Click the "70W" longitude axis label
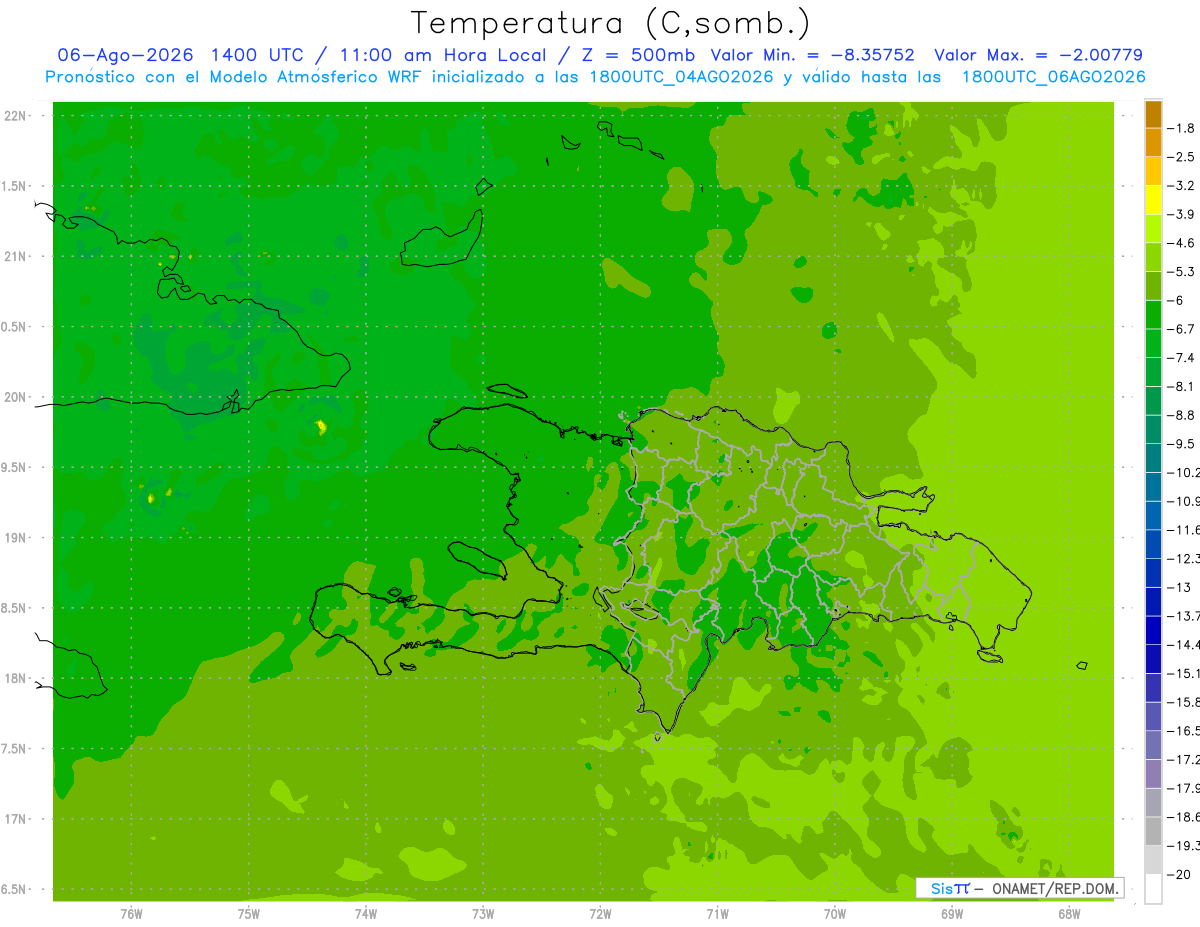 [x=835, y=914]
